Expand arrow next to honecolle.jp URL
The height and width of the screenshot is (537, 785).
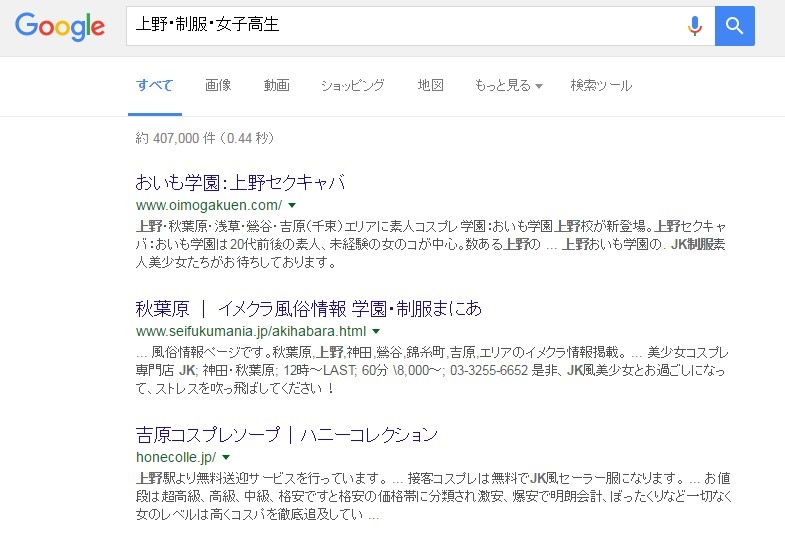[226, 457]
